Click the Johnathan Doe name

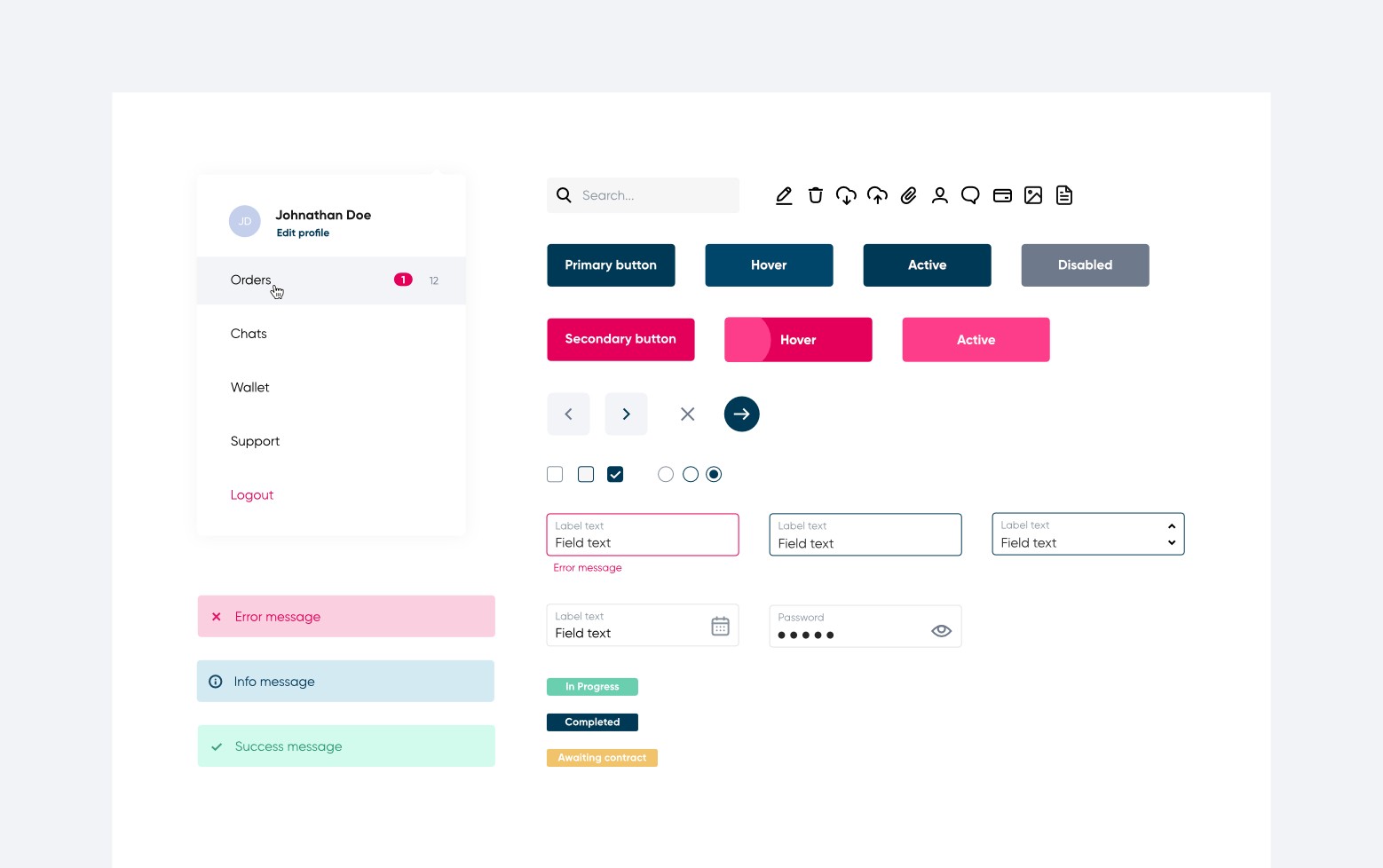[x=323, y=215]
